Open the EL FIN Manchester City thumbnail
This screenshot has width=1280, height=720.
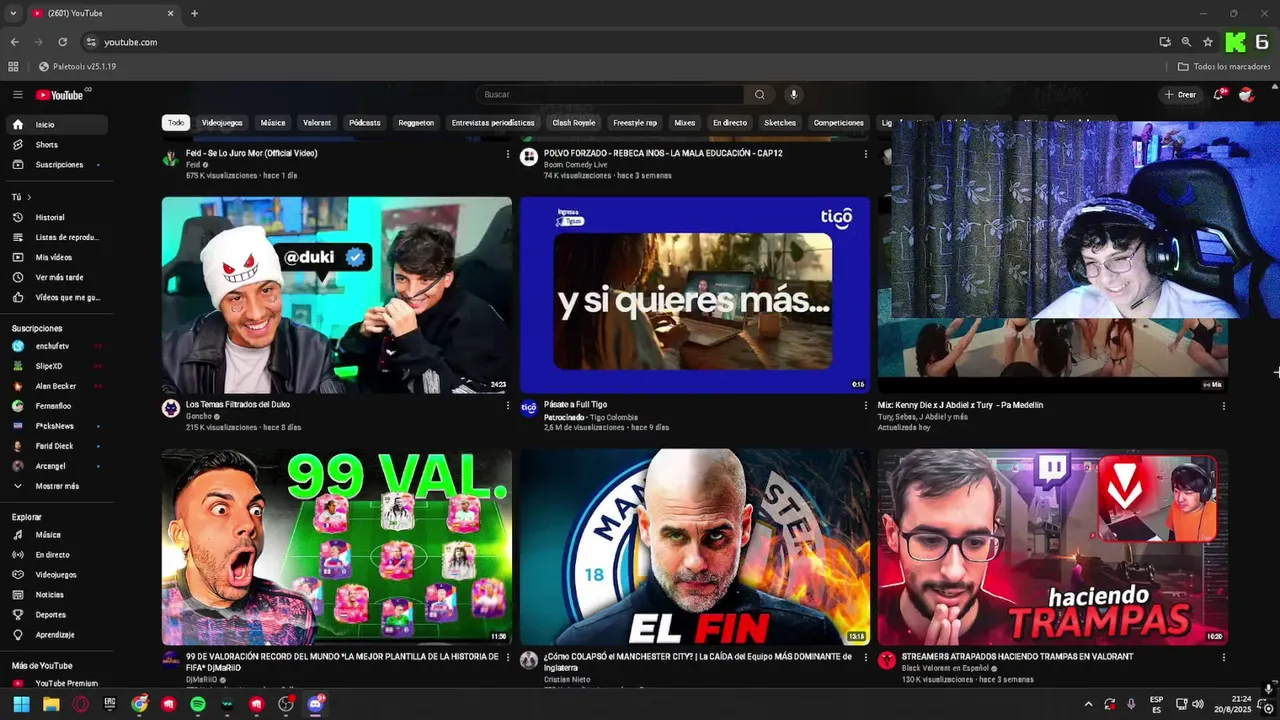pos(695,546)
